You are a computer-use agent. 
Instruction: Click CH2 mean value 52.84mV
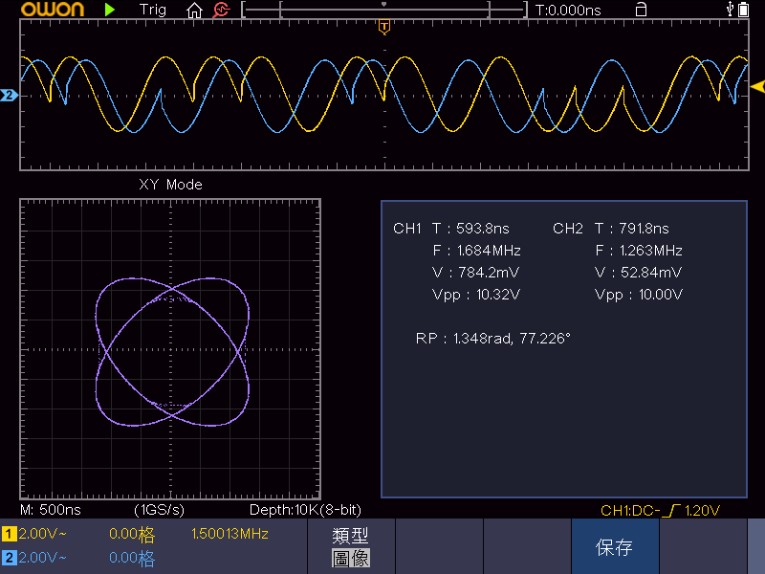[651, 273]
